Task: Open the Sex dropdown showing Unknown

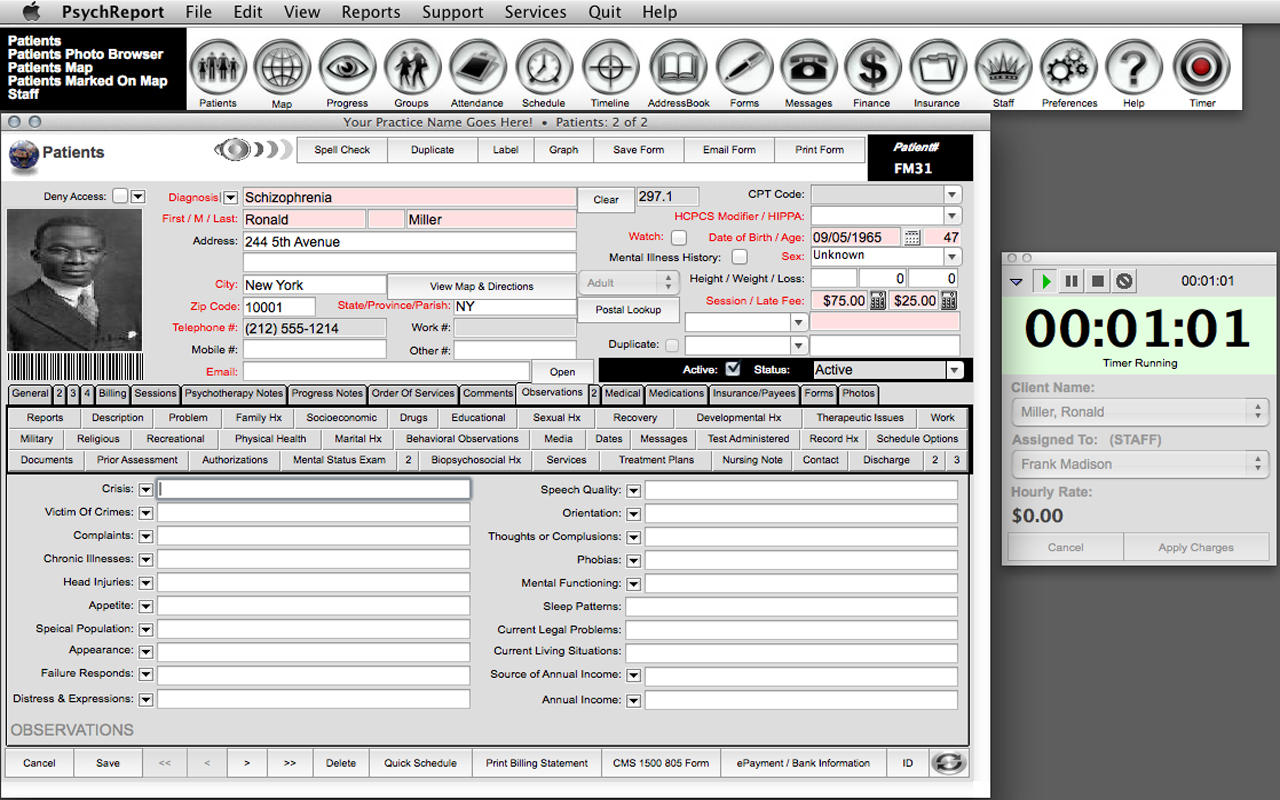Action: pos(952,257)
